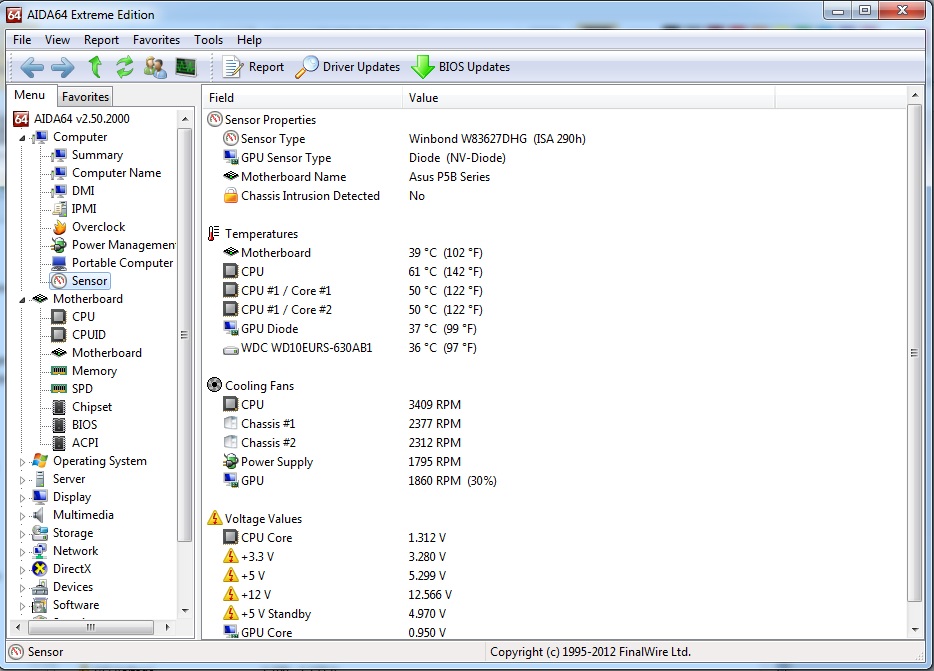Click the Portable Computer laptop icon
Screen dimensions: 934x671
click(59, 263)
